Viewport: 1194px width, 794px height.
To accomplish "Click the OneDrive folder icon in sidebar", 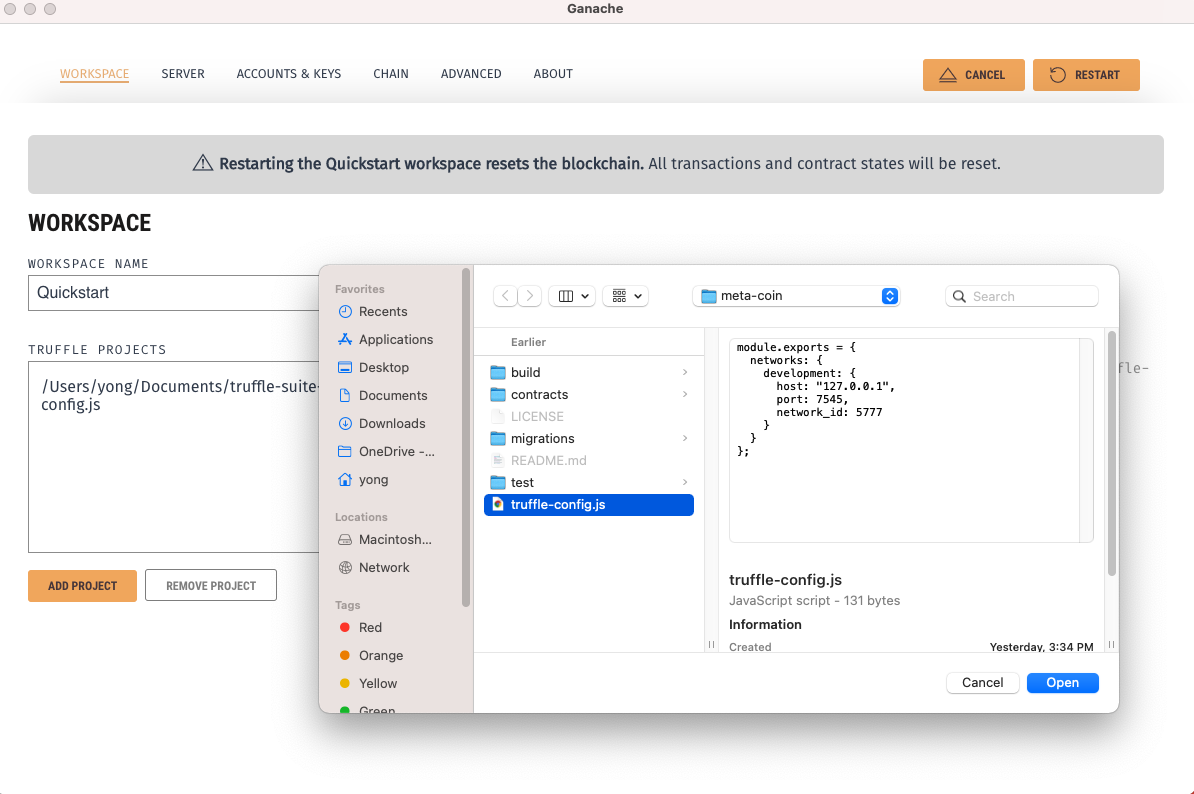I will (x=345, y=451).
